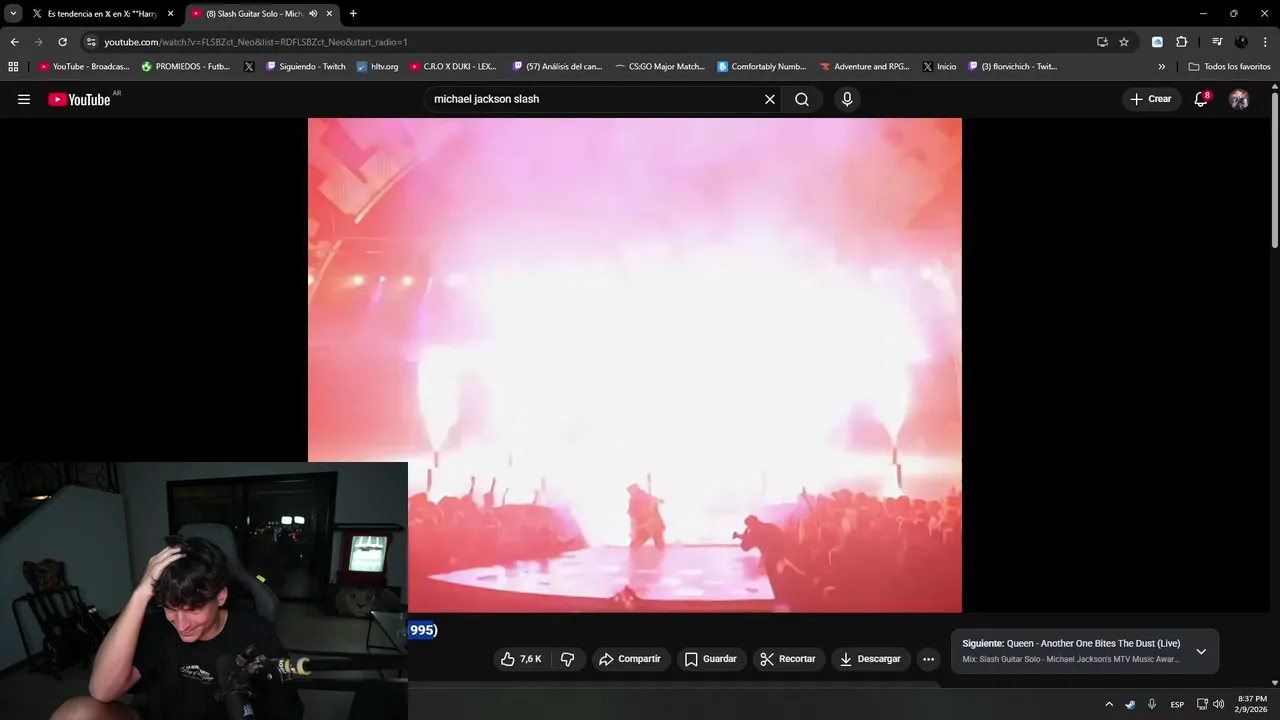This screenshot has width=1280, height=720.
Task: Open Chrome profile avatar
Action: (x=1241, y=42)
